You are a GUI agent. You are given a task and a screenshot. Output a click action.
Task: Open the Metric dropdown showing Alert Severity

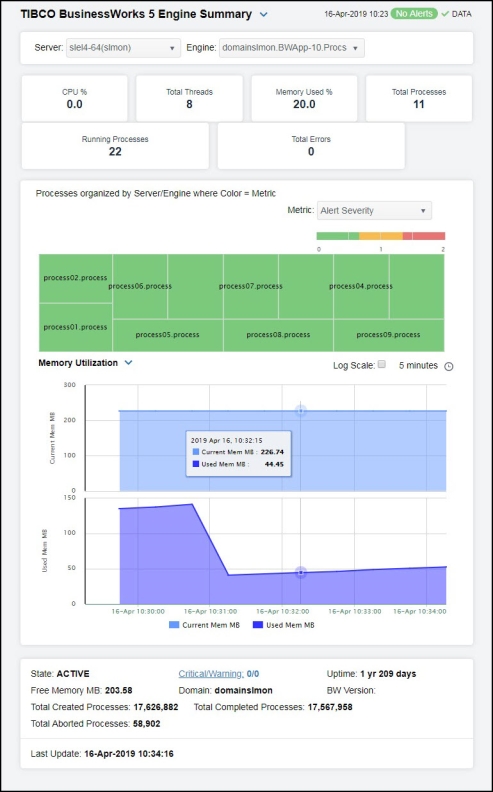tap(374, 211)
